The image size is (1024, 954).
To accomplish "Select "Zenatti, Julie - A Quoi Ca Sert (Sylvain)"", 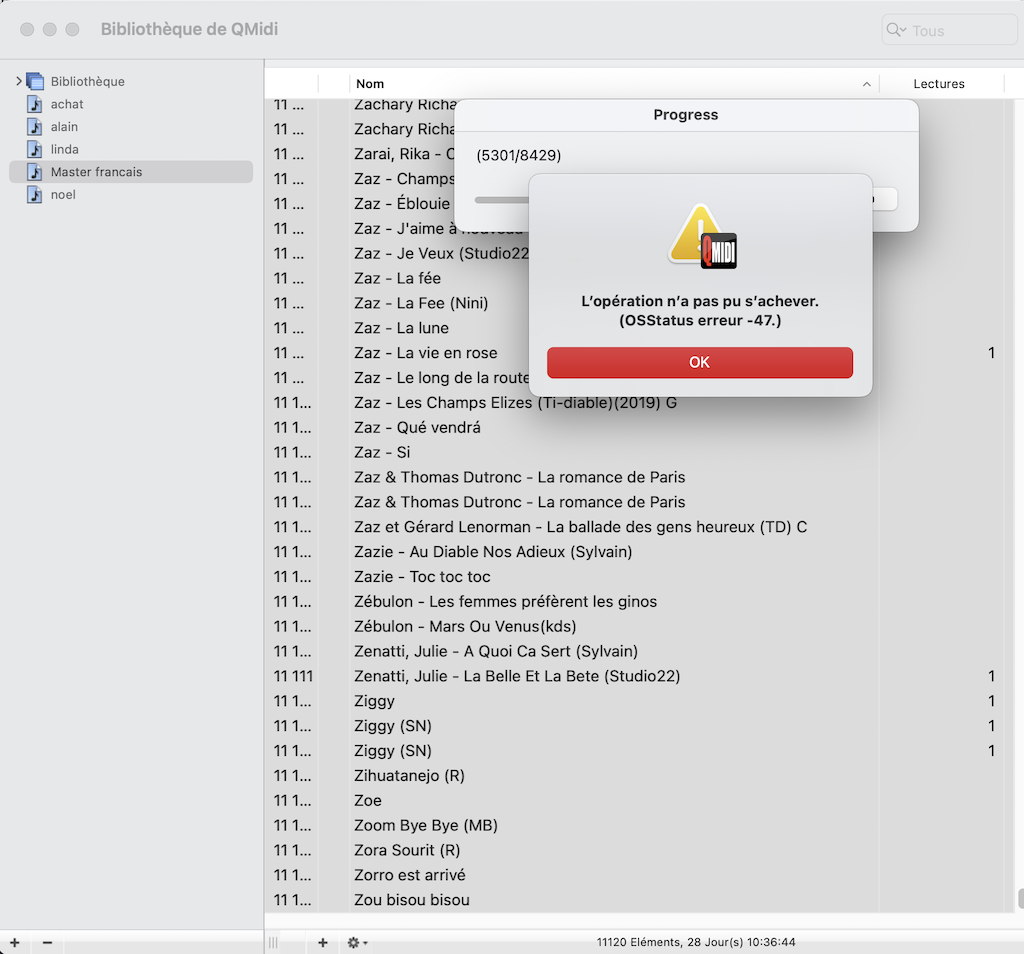I will pyautogui.click(x=496, y=651).
